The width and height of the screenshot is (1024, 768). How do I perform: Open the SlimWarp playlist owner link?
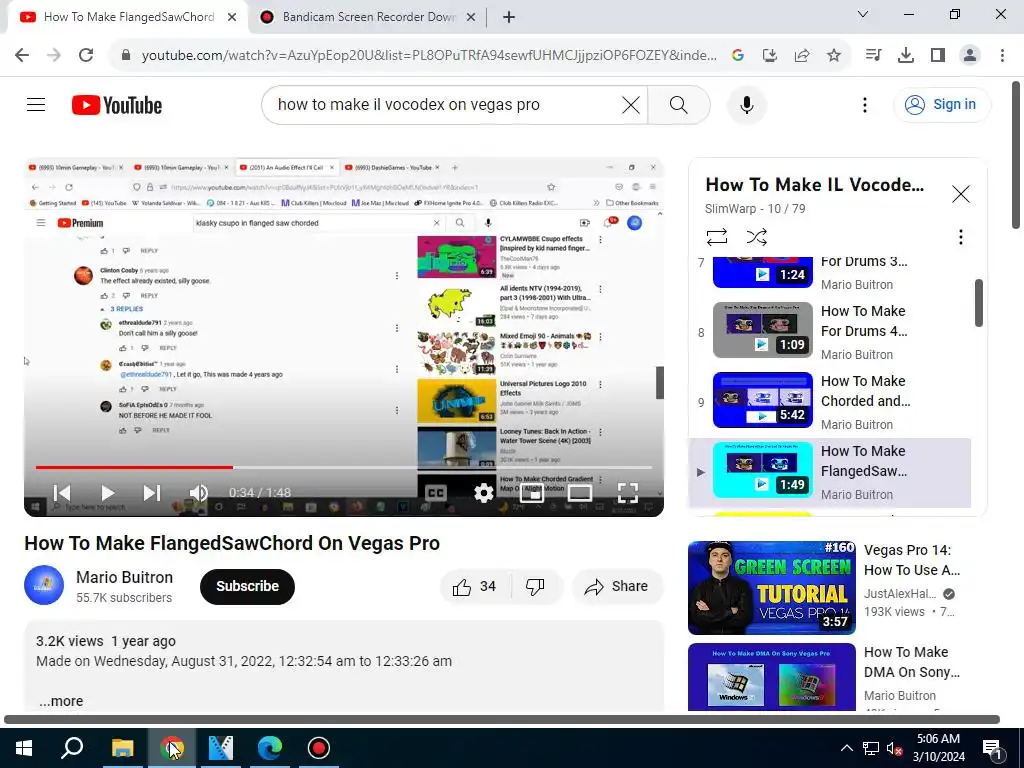[x=730, y=208]
